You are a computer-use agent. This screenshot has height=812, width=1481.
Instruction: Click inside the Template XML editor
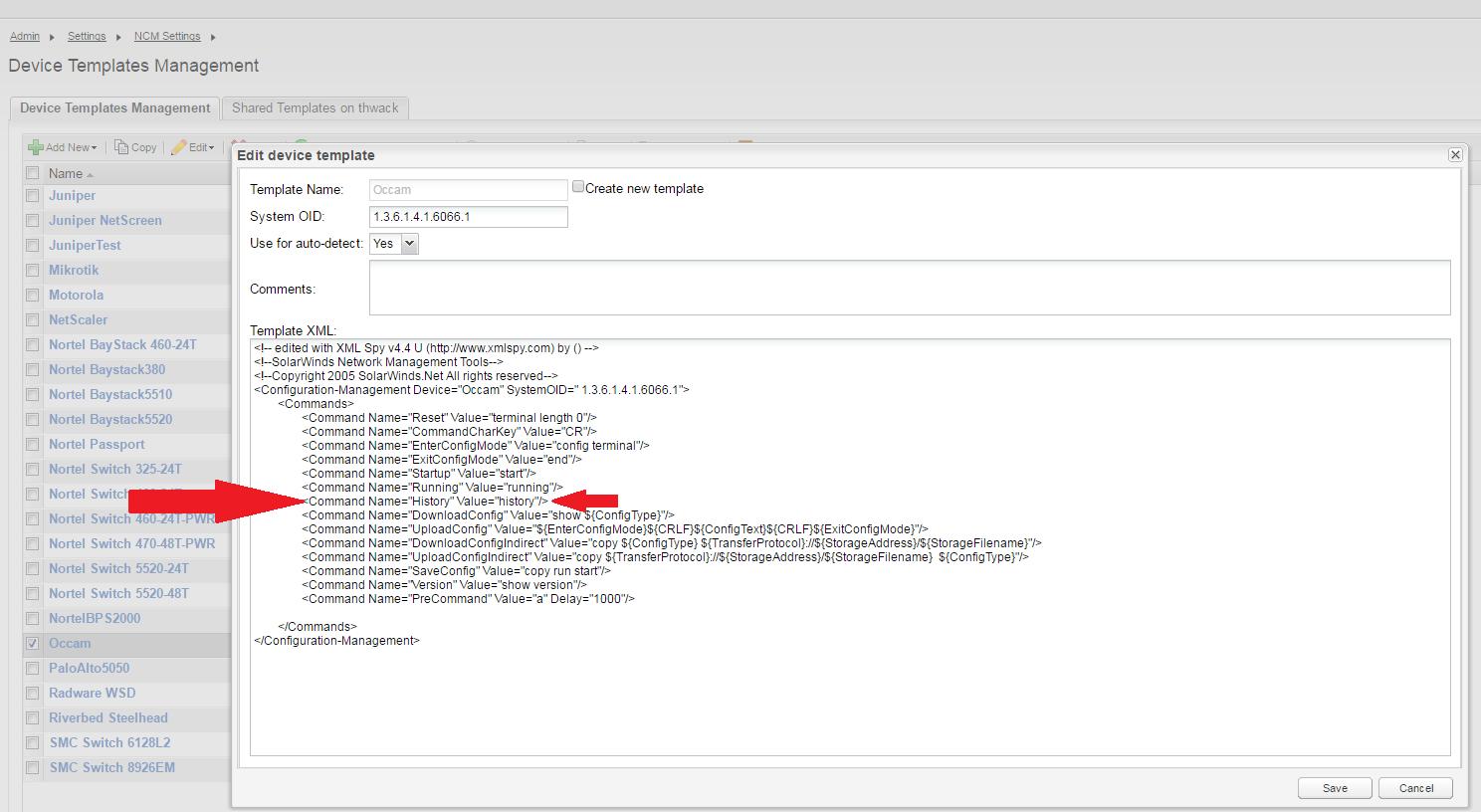point(850,547)
